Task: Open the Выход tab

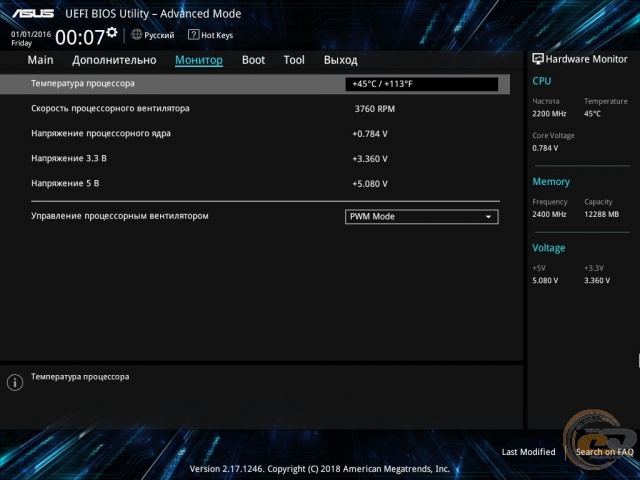Action: click(340, 60)
